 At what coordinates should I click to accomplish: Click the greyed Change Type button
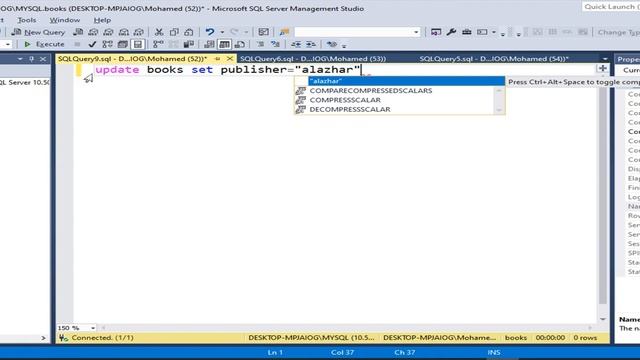point(618,32)
